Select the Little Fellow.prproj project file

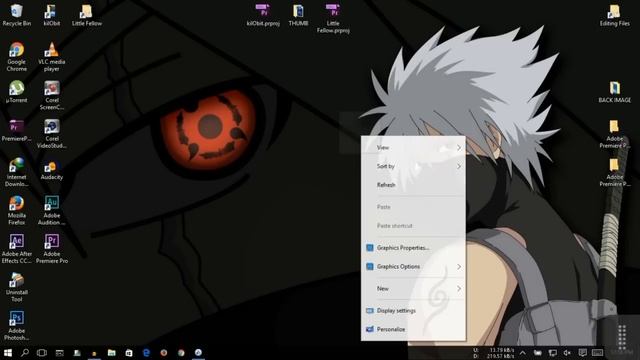click(333, 19)
